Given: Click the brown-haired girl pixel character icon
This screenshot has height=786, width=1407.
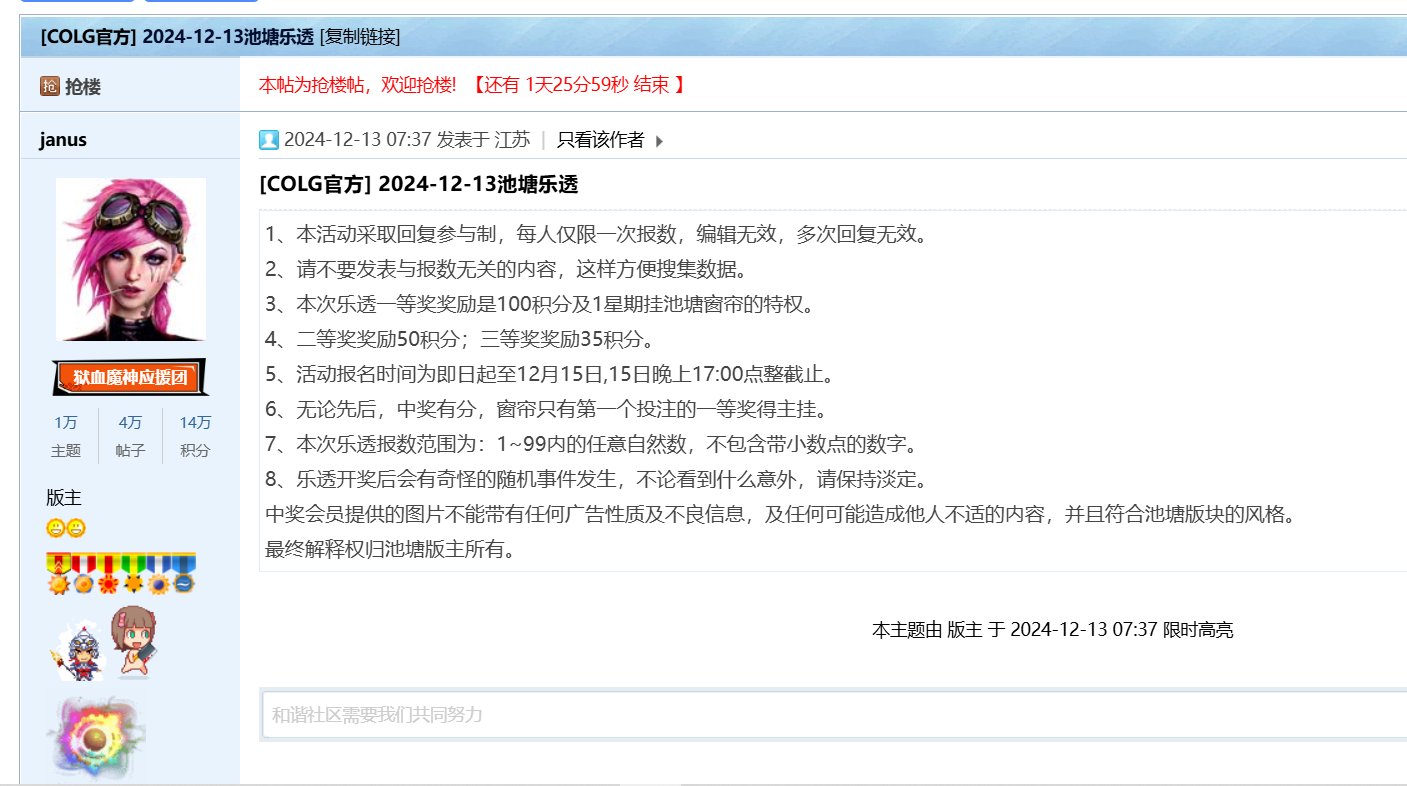Looking at the screenshot, I should tap(134, 640).
